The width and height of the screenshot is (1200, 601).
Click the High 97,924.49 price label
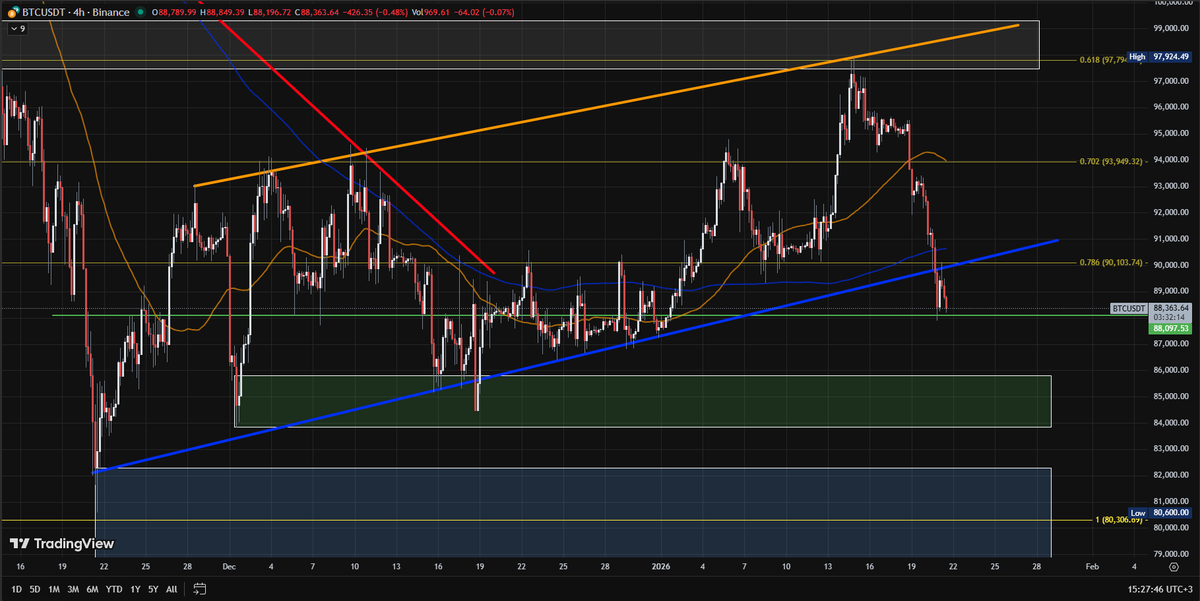1159,57
